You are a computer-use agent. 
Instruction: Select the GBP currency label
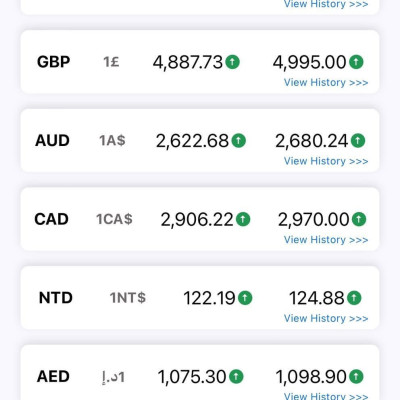(x=53, y=62)
